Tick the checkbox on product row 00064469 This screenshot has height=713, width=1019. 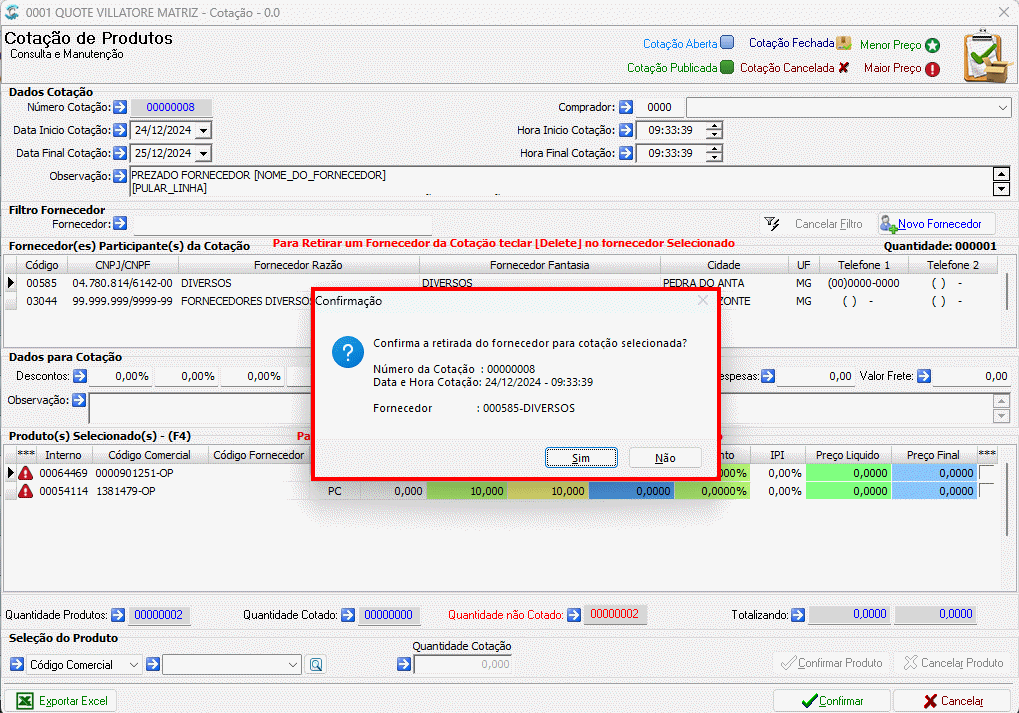click(x=987, y=473)
